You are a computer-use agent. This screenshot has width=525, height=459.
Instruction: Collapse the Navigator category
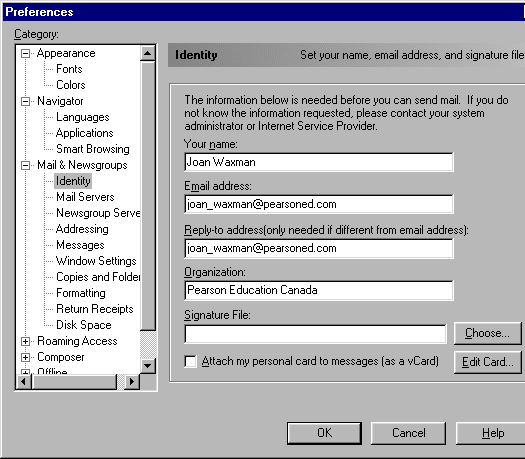25,101
